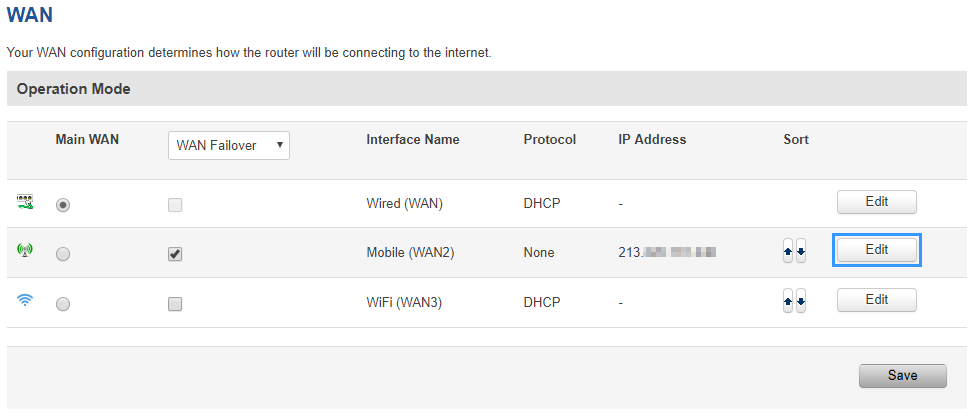Move Mobile (WAN2) down in sort order
The image size is (975, 420).
[800, 253]
